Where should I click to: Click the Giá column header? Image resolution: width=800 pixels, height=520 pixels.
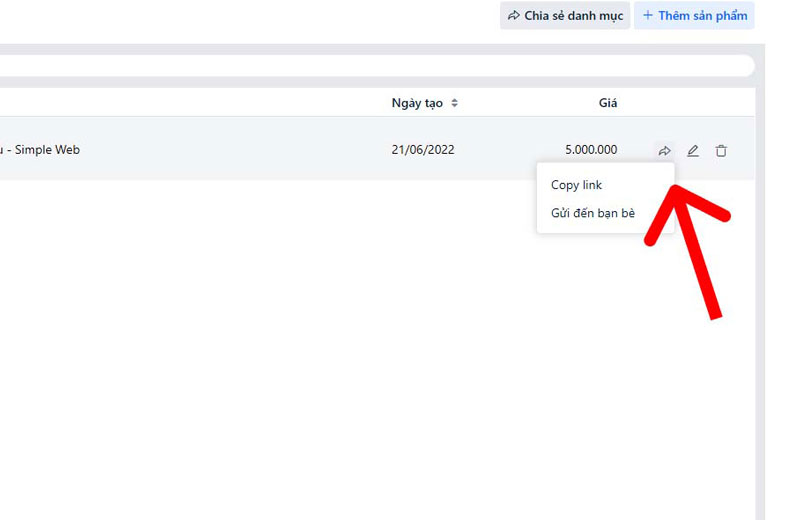pos(607,103)
